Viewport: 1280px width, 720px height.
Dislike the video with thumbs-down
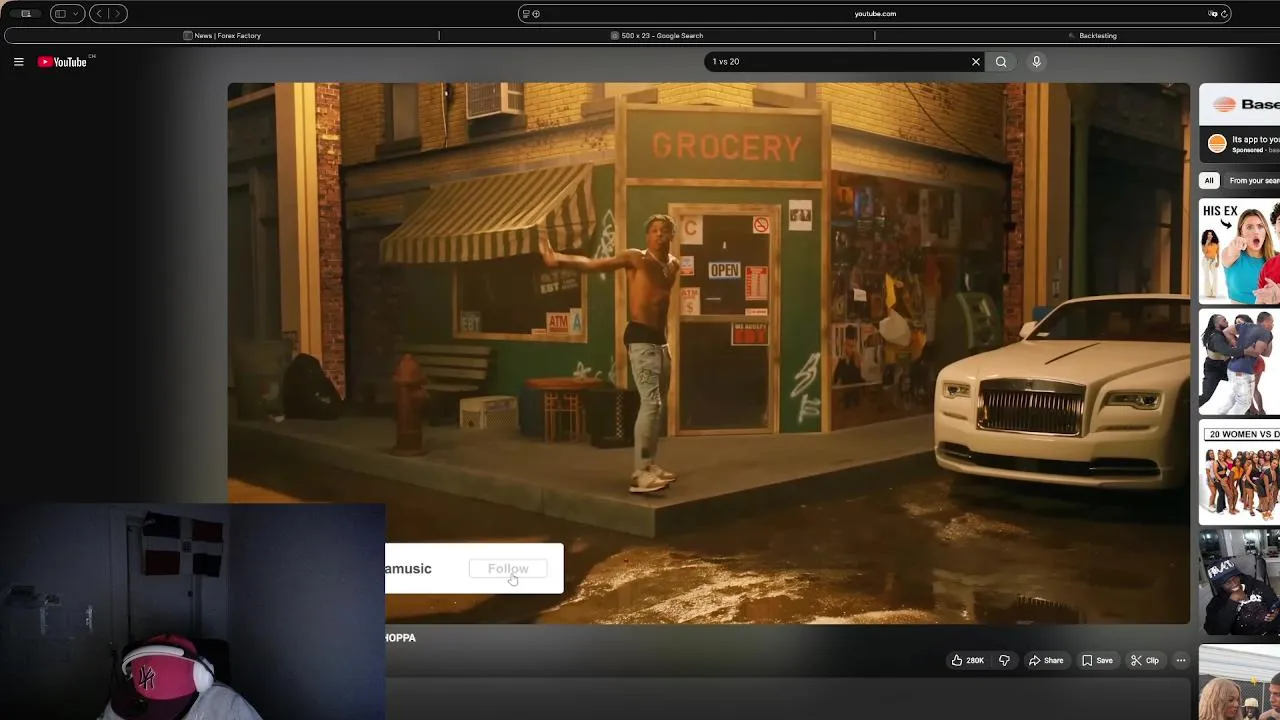pos(1004,660)
